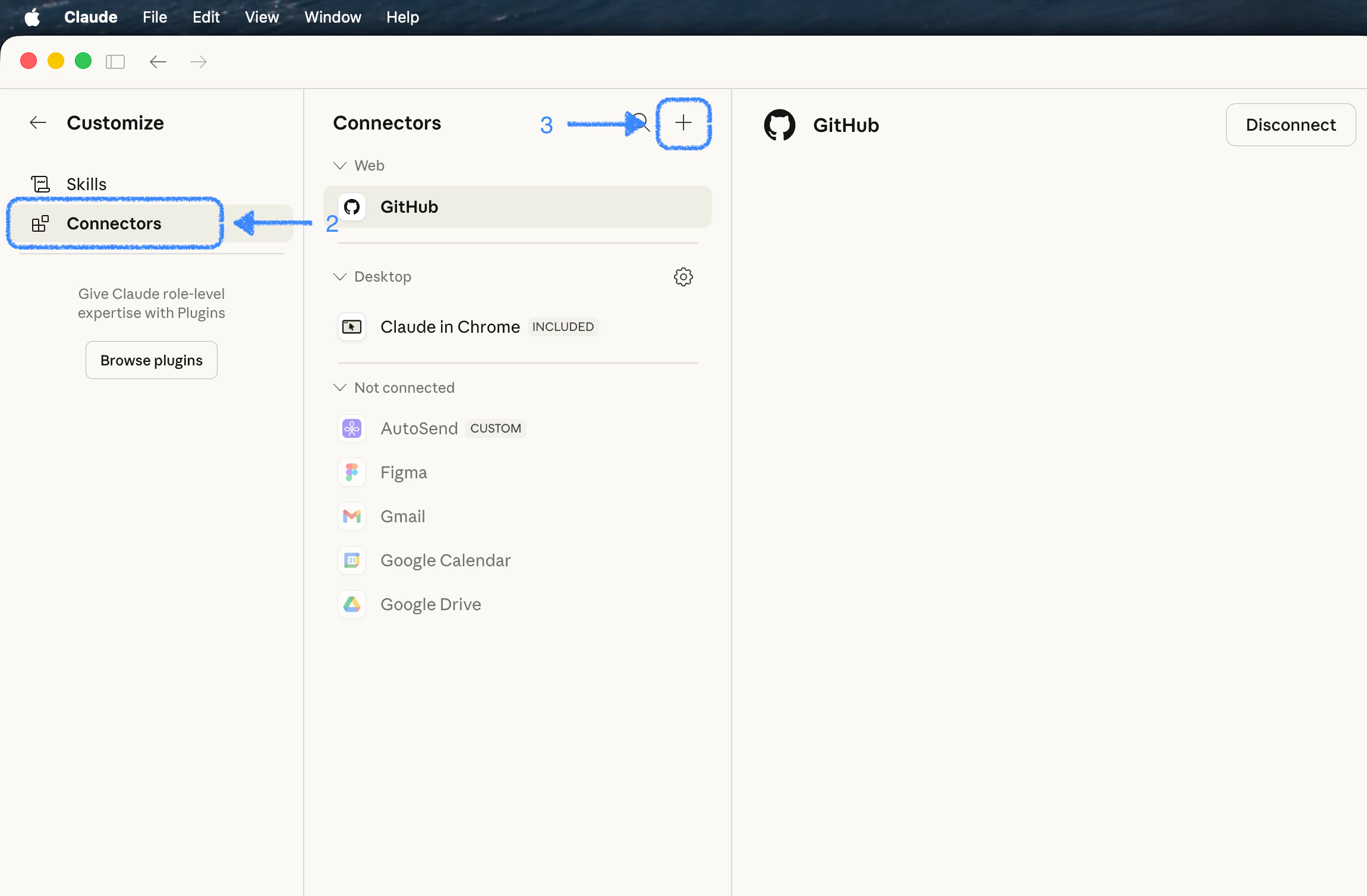This screenshot has height=896, width=1367.
Task: Select the Figma connector
Action: pos(404,473)
